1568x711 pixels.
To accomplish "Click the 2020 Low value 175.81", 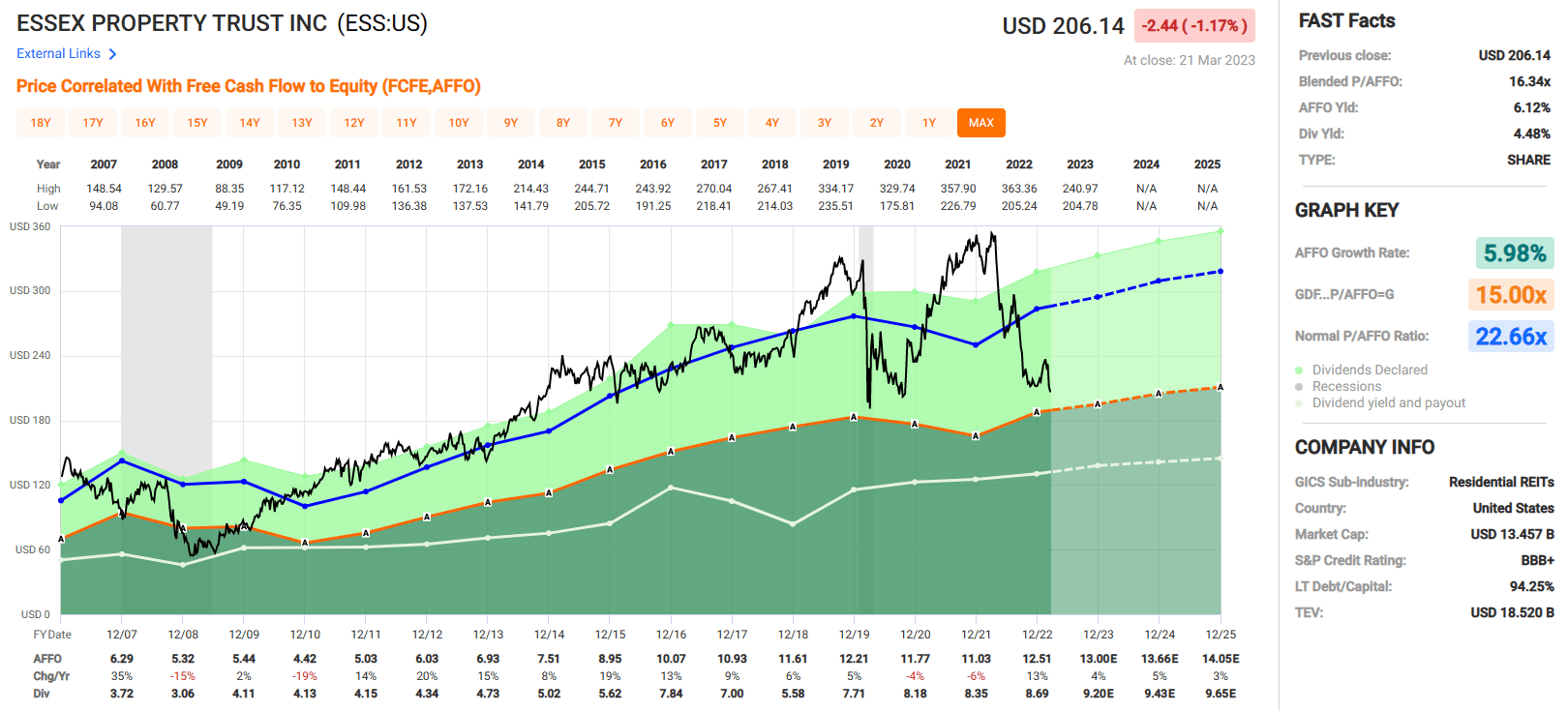I will pos(897,206).
